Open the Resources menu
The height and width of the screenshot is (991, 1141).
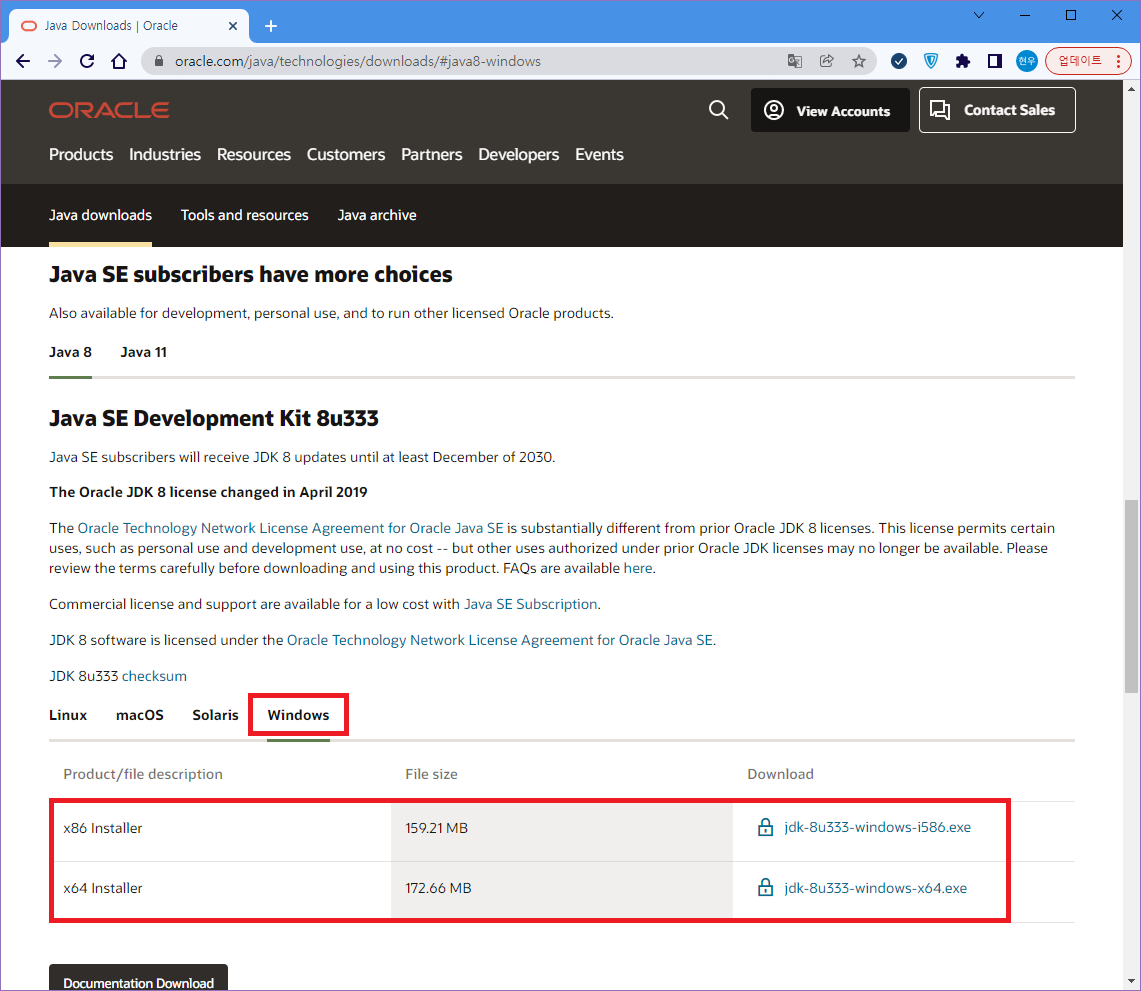pyautogui.click(x=254, y=155)
